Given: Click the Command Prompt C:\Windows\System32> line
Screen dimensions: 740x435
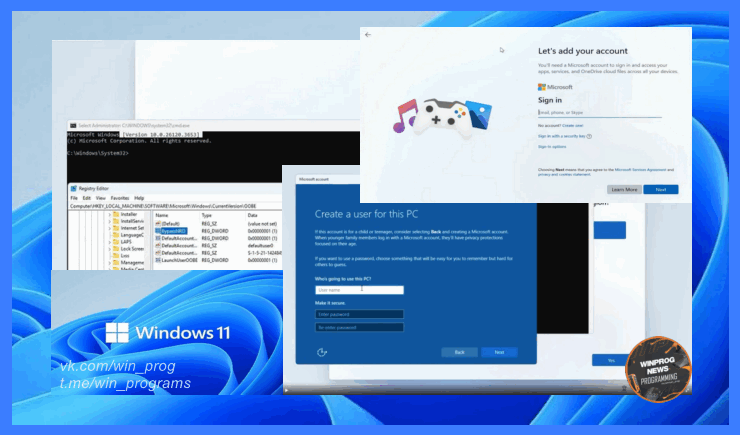Looking at the screenshot, I should click(x=98, y=153).
